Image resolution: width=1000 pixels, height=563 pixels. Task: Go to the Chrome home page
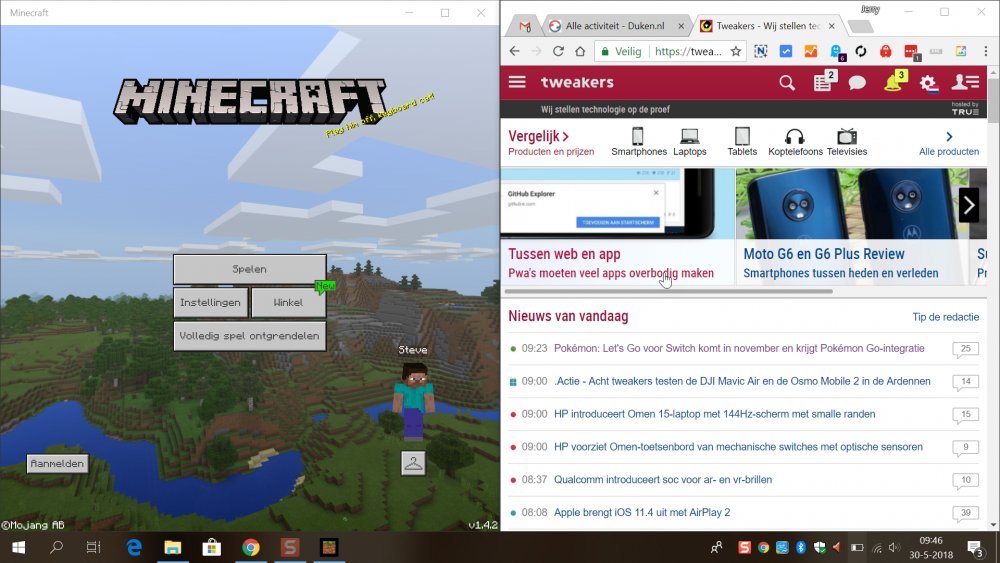[x=580, y=52]
